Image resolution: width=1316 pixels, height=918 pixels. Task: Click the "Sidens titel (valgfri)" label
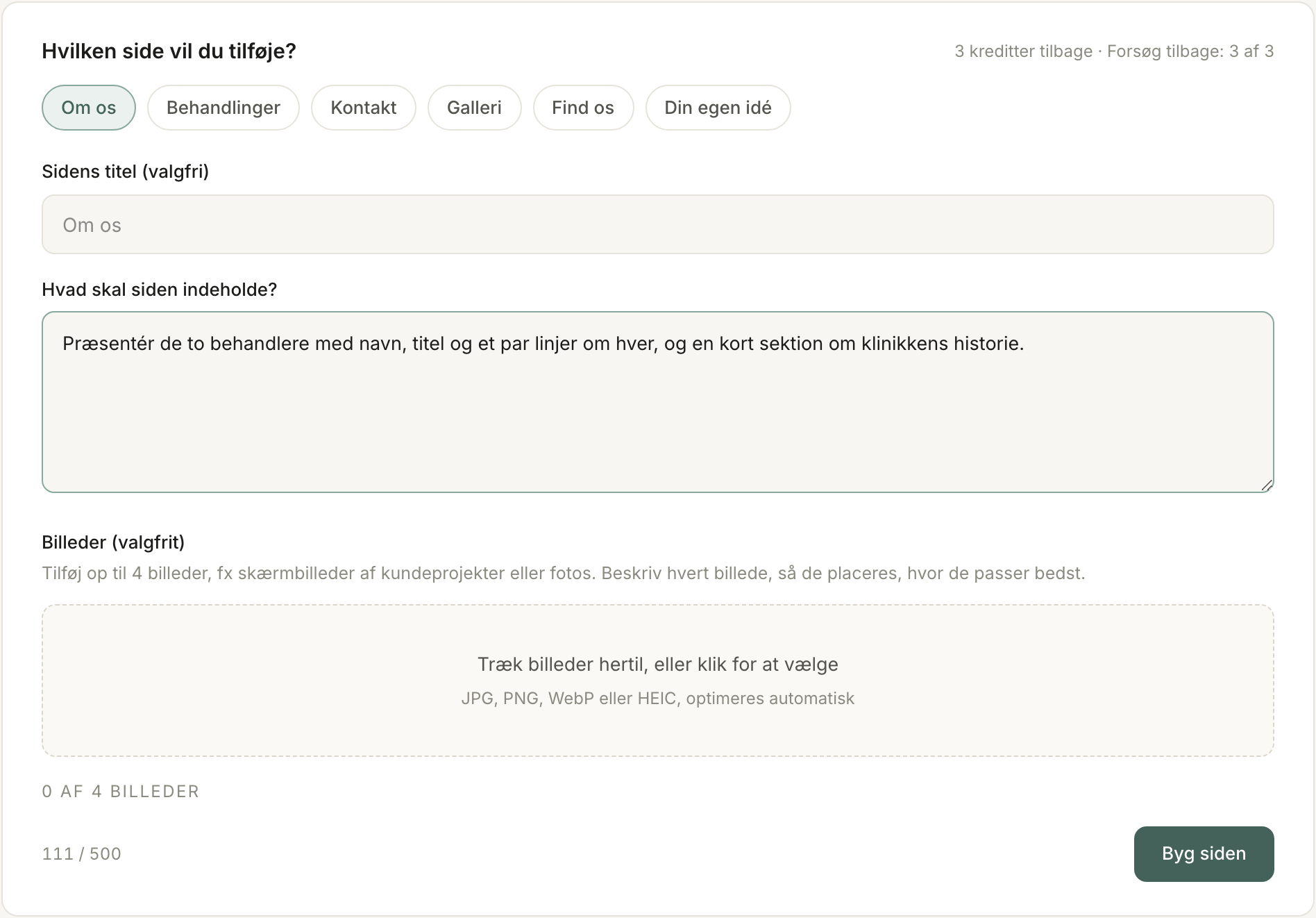coord(126,172)
